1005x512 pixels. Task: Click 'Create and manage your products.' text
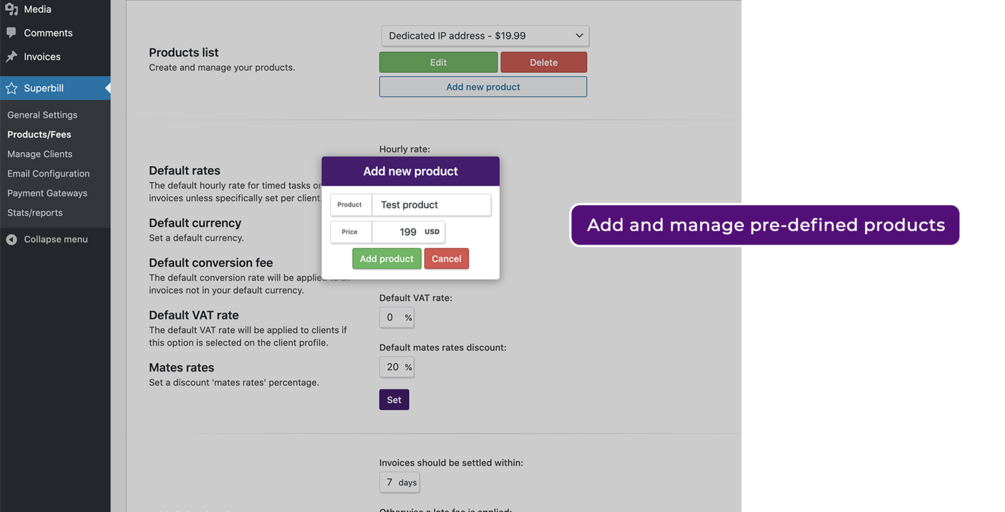(222, 67)
